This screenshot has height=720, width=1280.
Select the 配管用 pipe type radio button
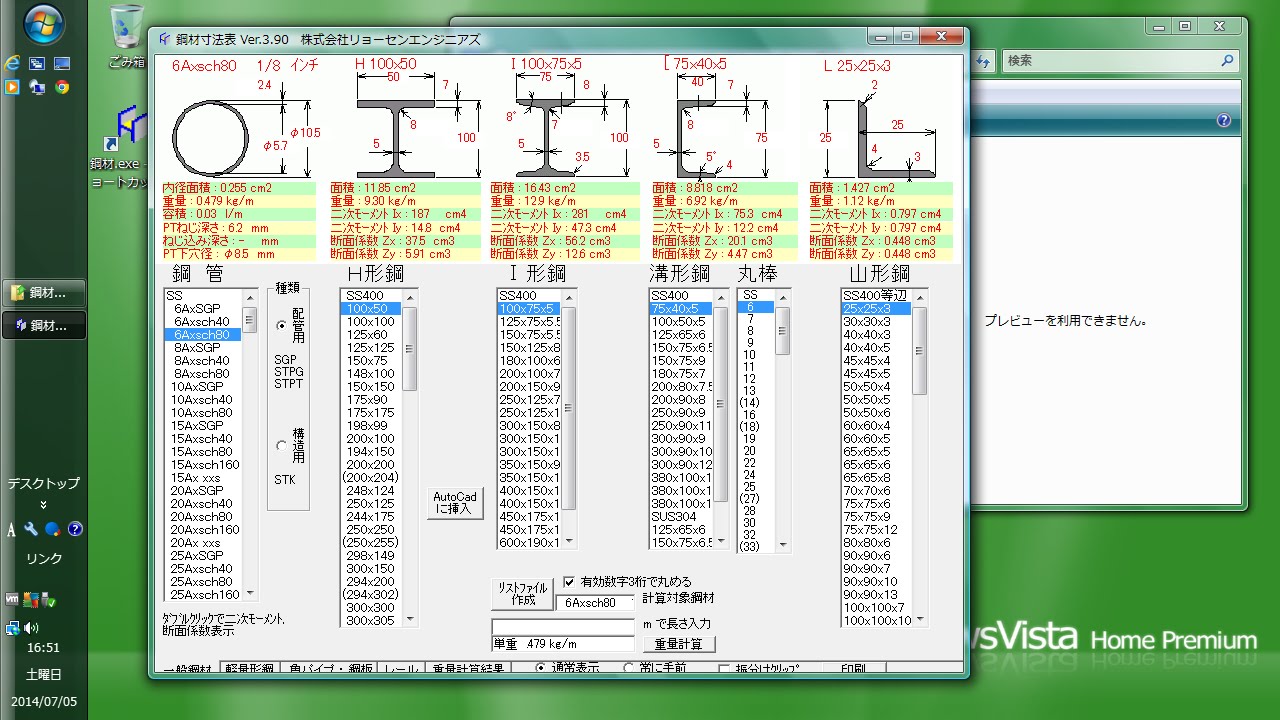click(x=282, y=325)
